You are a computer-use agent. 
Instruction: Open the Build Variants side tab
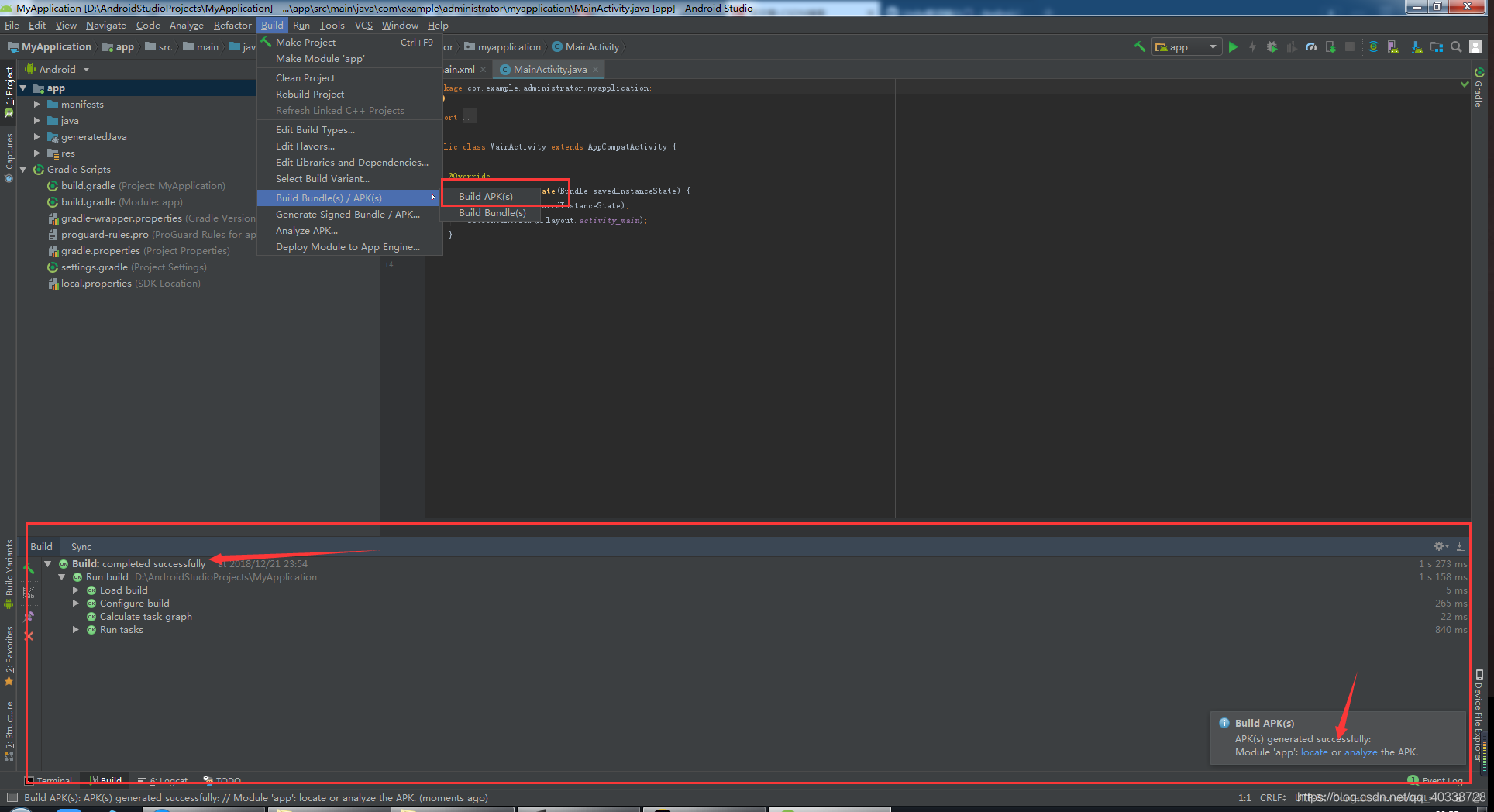pos(9,574)
